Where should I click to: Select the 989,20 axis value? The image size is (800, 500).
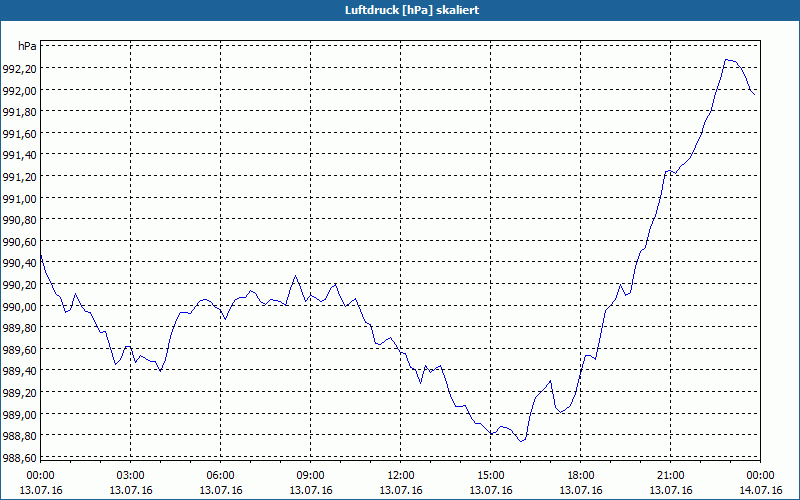(x=20, y=393)
